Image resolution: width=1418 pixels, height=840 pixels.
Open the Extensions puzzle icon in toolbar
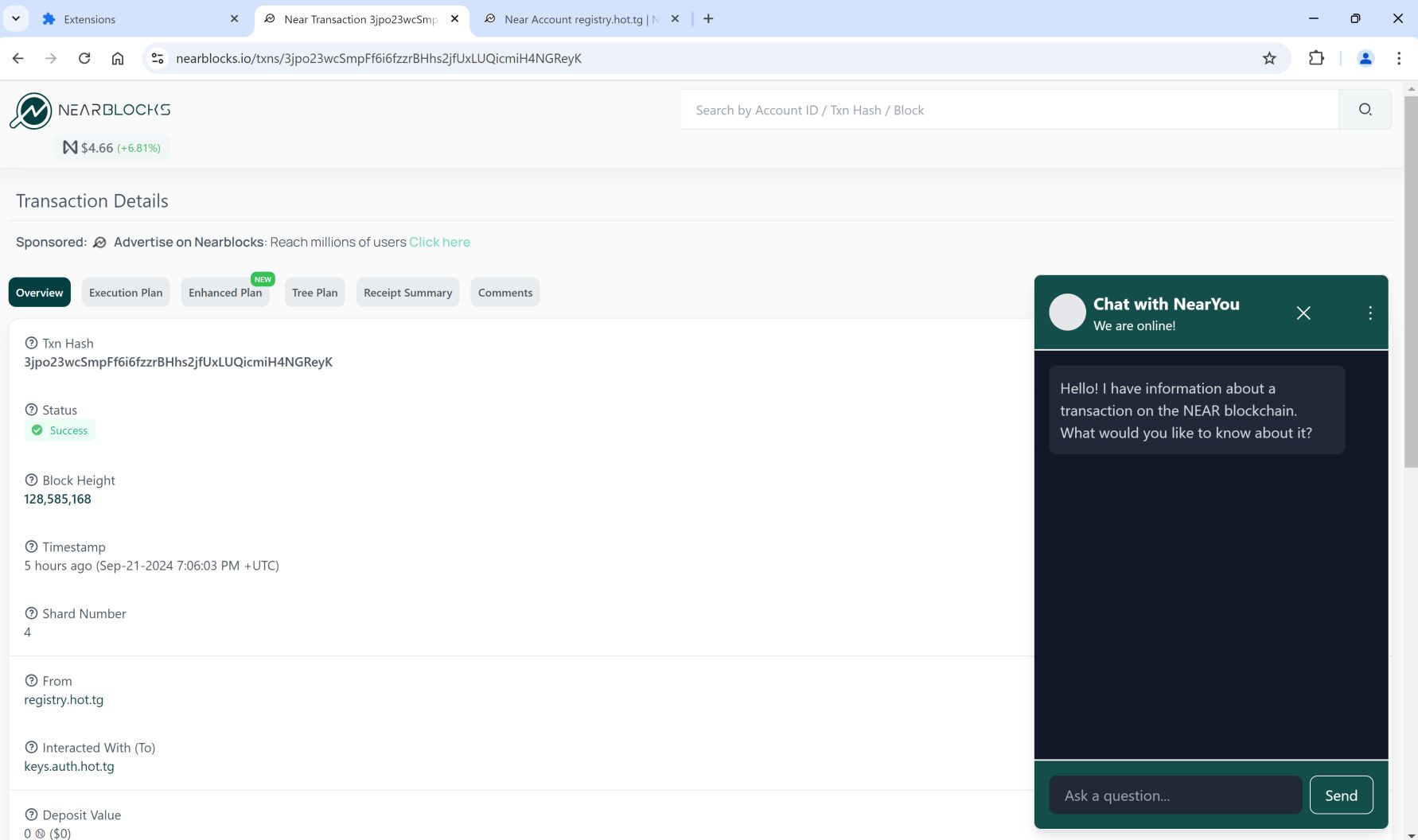pos(1316,58)
